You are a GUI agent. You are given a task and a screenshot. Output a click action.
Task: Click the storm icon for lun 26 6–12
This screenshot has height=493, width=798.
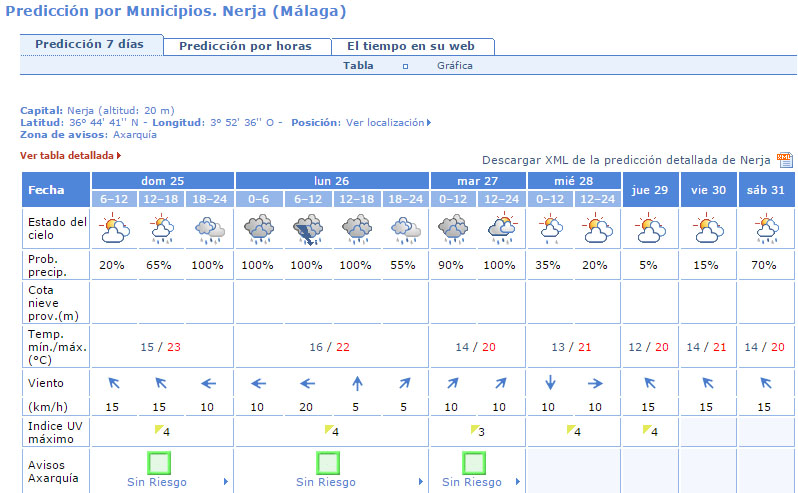click(307, 232)
